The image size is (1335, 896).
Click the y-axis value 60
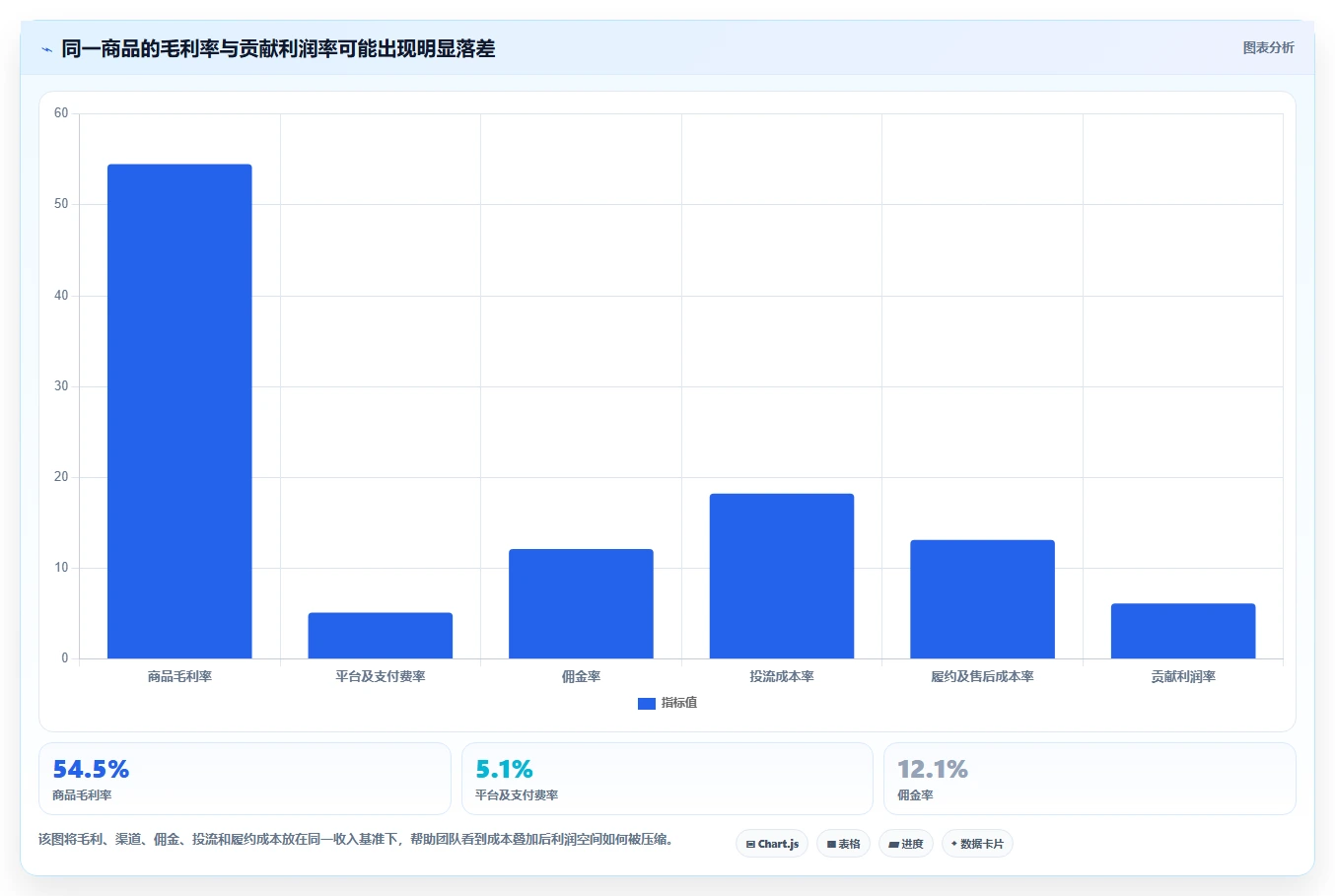tap(61, 113)
